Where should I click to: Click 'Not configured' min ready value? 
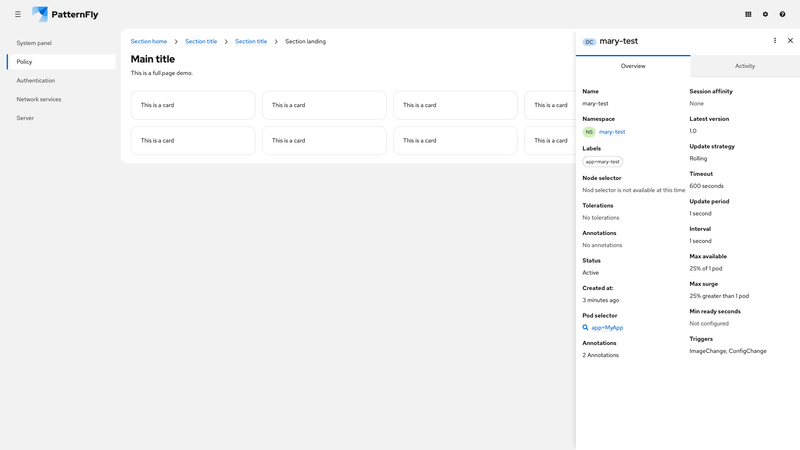click(709, 323)
